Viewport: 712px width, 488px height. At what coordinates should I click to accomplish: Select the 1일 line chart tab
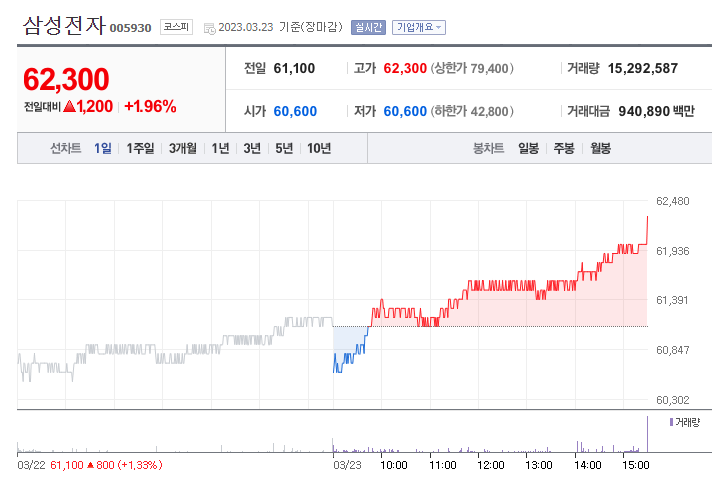tap(103, 148)
